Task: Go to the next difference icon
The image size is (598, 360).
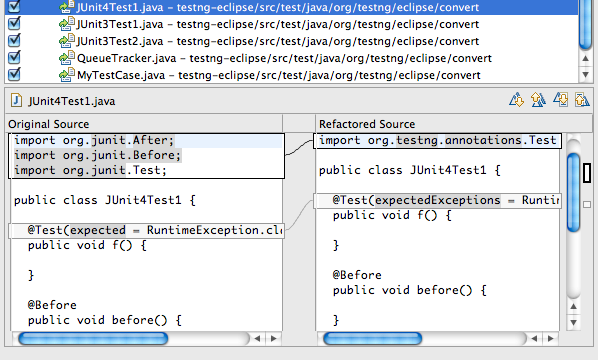Action: coord(516,100)
